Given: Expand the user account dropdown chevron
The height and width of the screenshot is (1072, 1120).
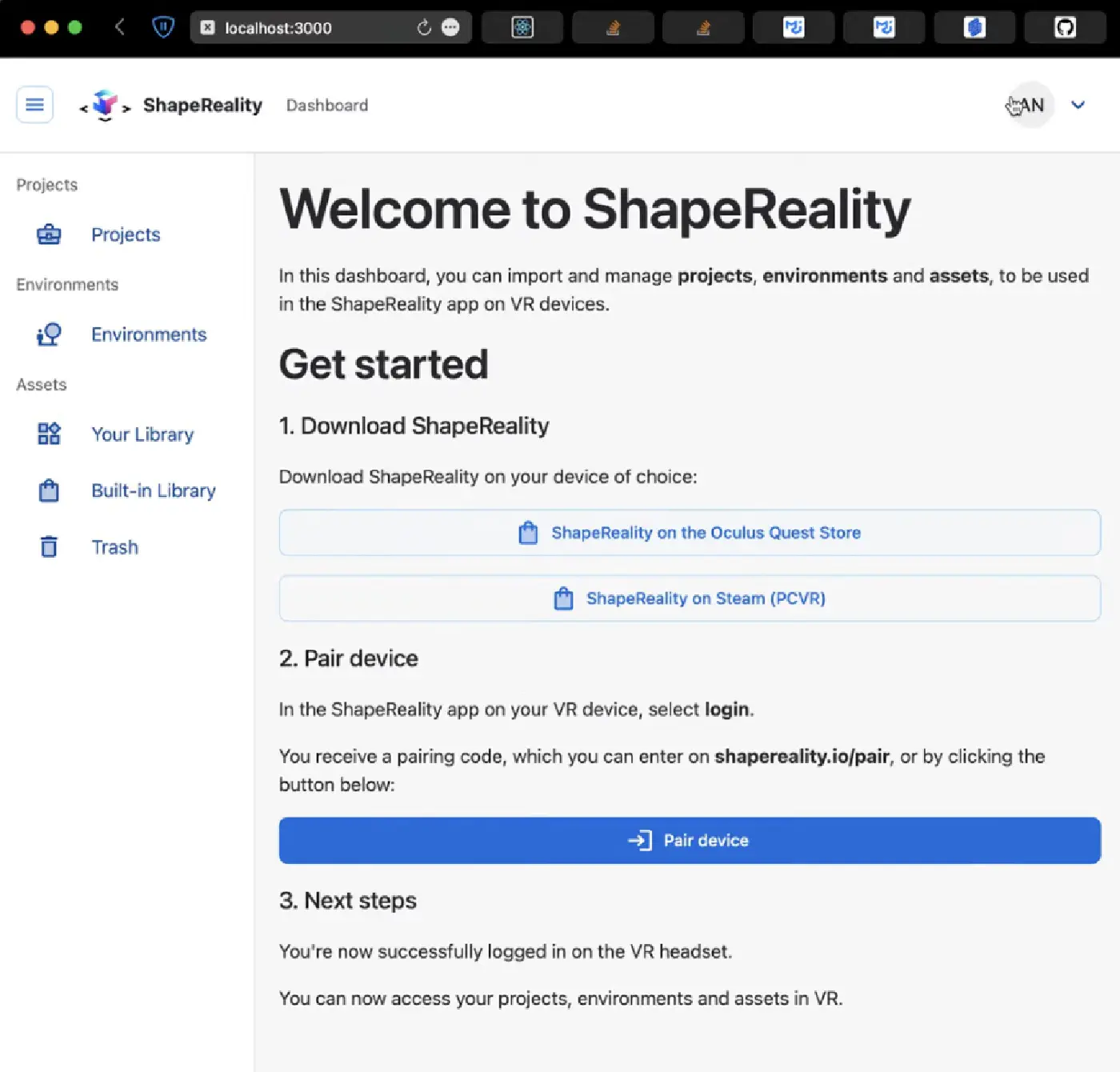Looking at the screenshot, I should [1078, 105].
